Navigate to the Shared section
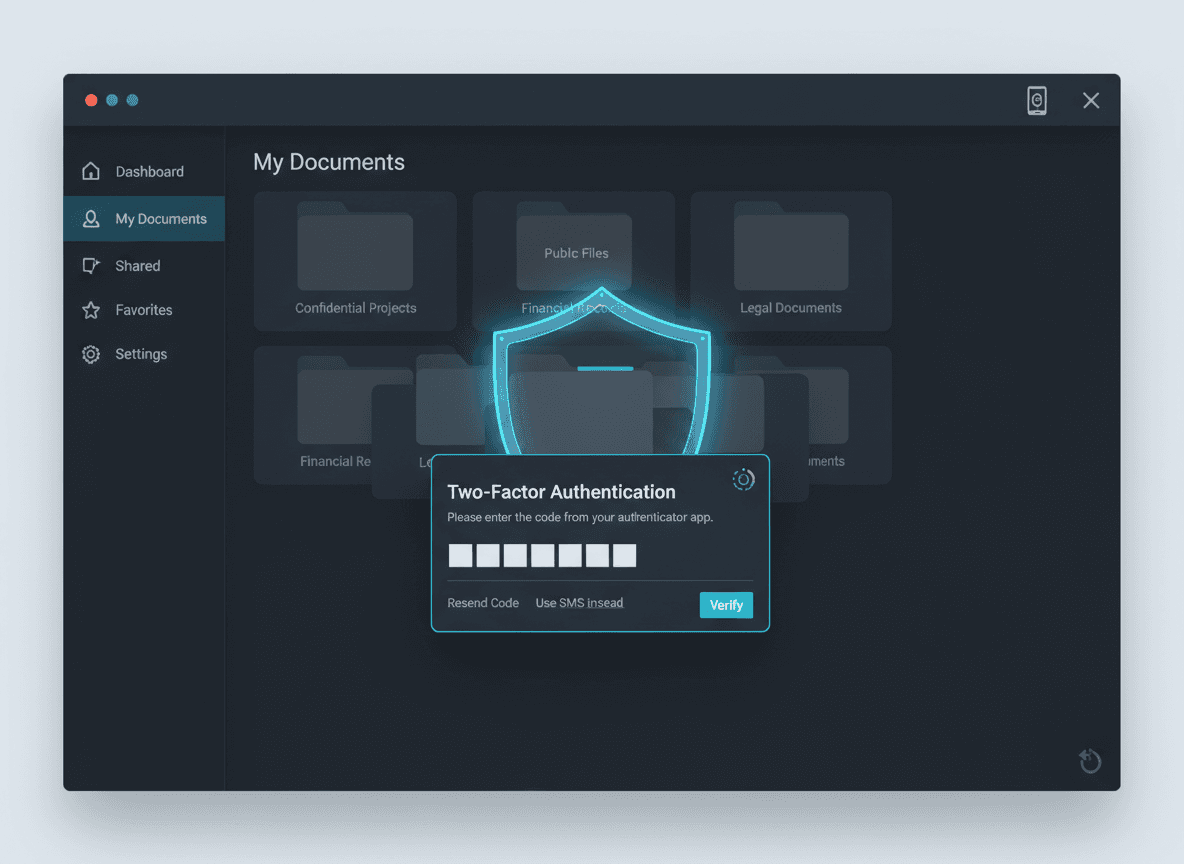Viewport: 1184px width, 864px height. pos(139,265)
